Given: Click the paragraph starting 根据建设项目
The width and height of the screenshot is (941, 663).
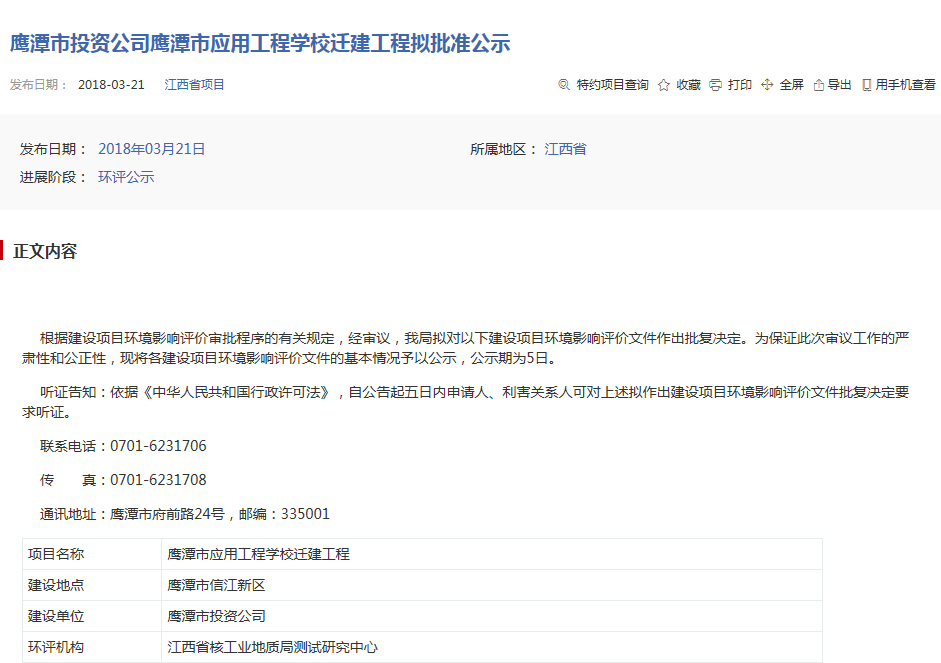Looking at the screenshot, I should coord(466,348).
